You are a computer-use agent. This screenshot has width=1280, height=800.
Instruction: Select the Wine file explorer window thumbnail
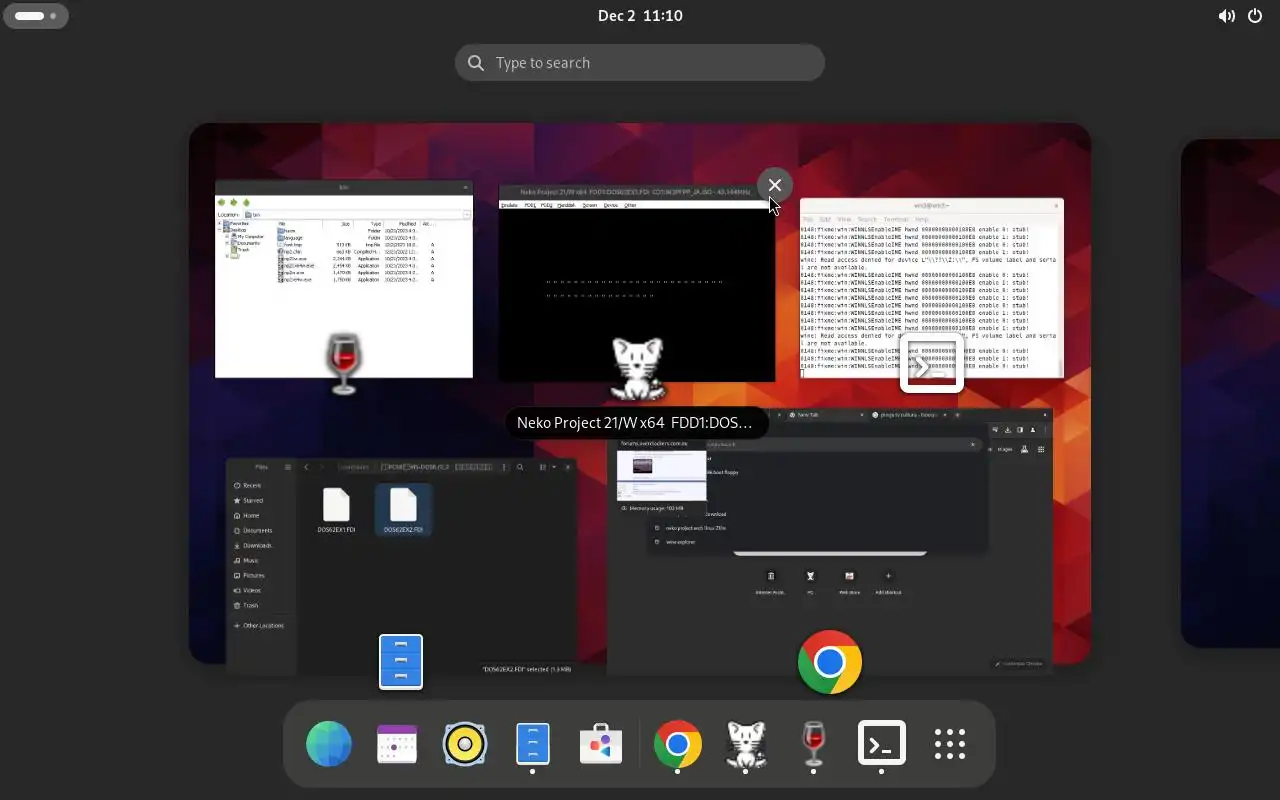(x=344, y=279)
